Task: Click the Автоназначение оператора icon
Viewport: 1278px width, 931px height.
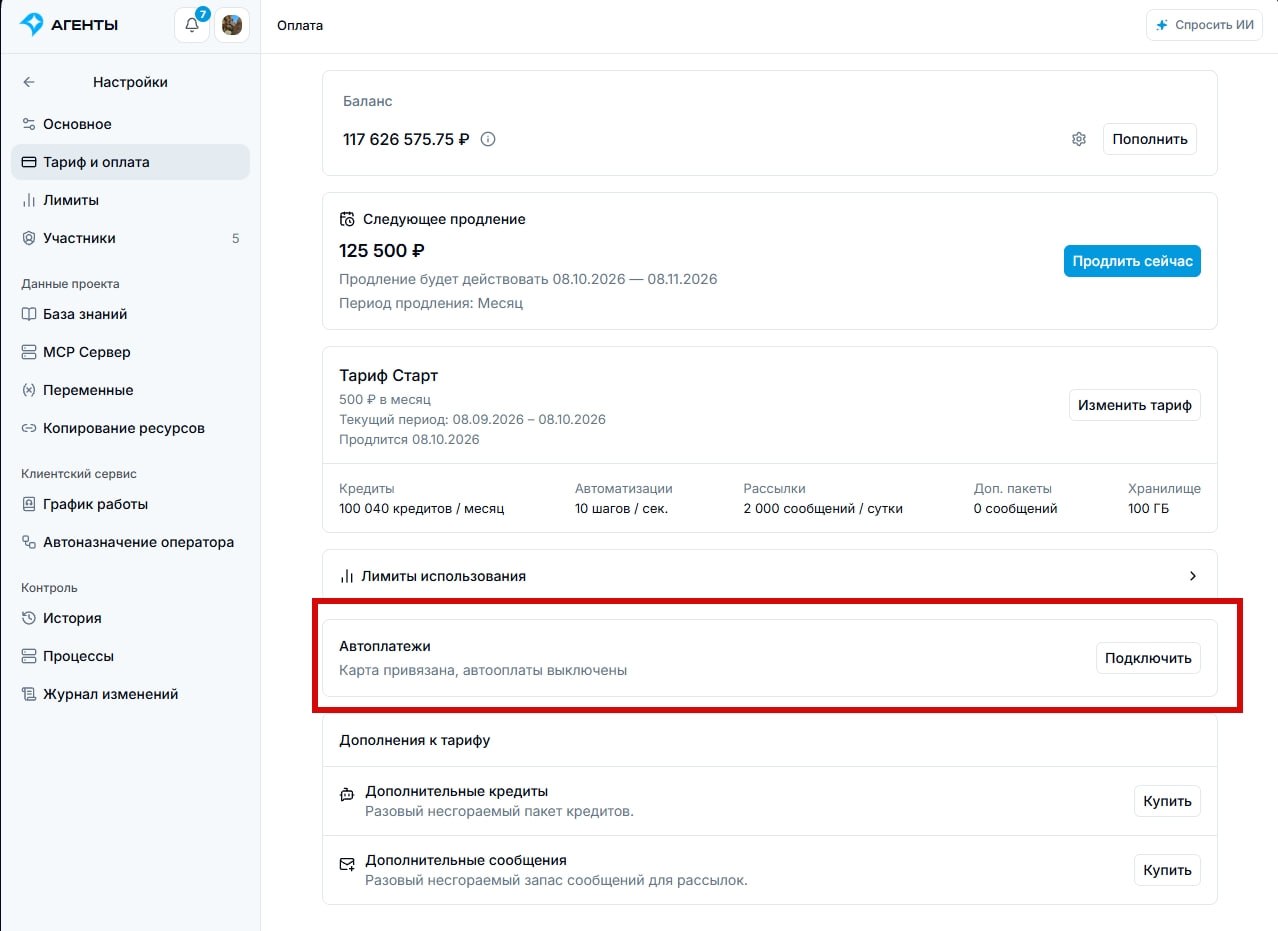Action: [29, 542]
